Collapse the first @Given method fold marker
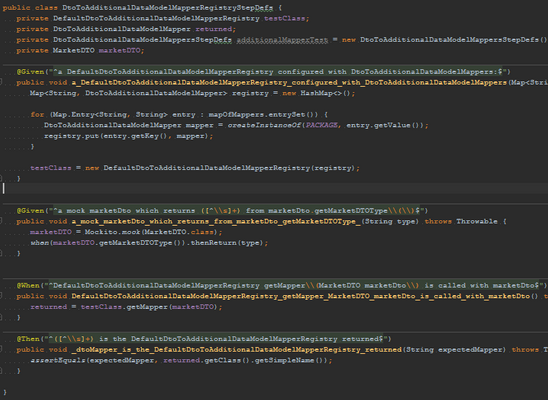 [1, 82]
